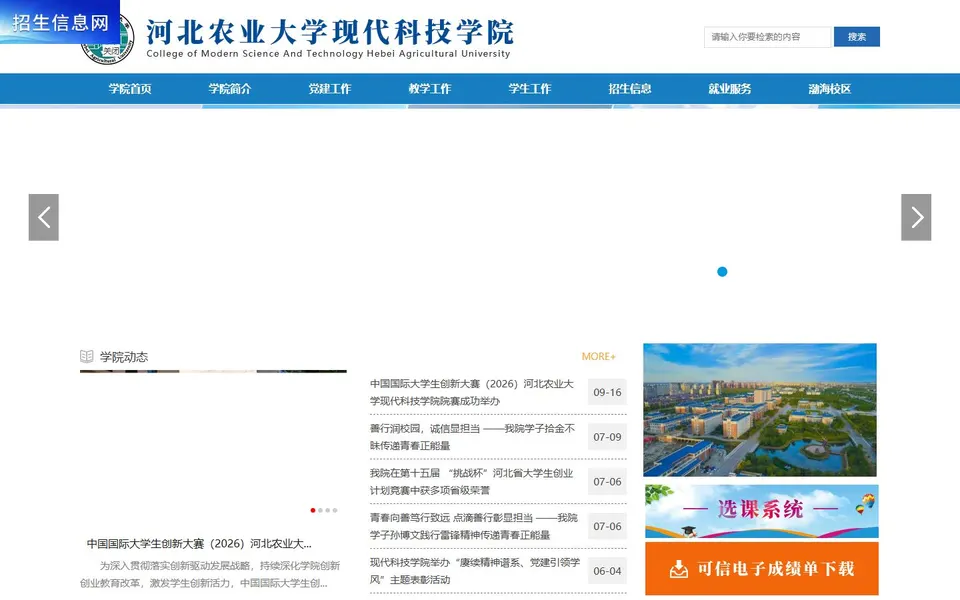Open the campus aerial photo thumbnail
Screen dimensions: 960x600
pyautogui.click(x=760, y=410)
